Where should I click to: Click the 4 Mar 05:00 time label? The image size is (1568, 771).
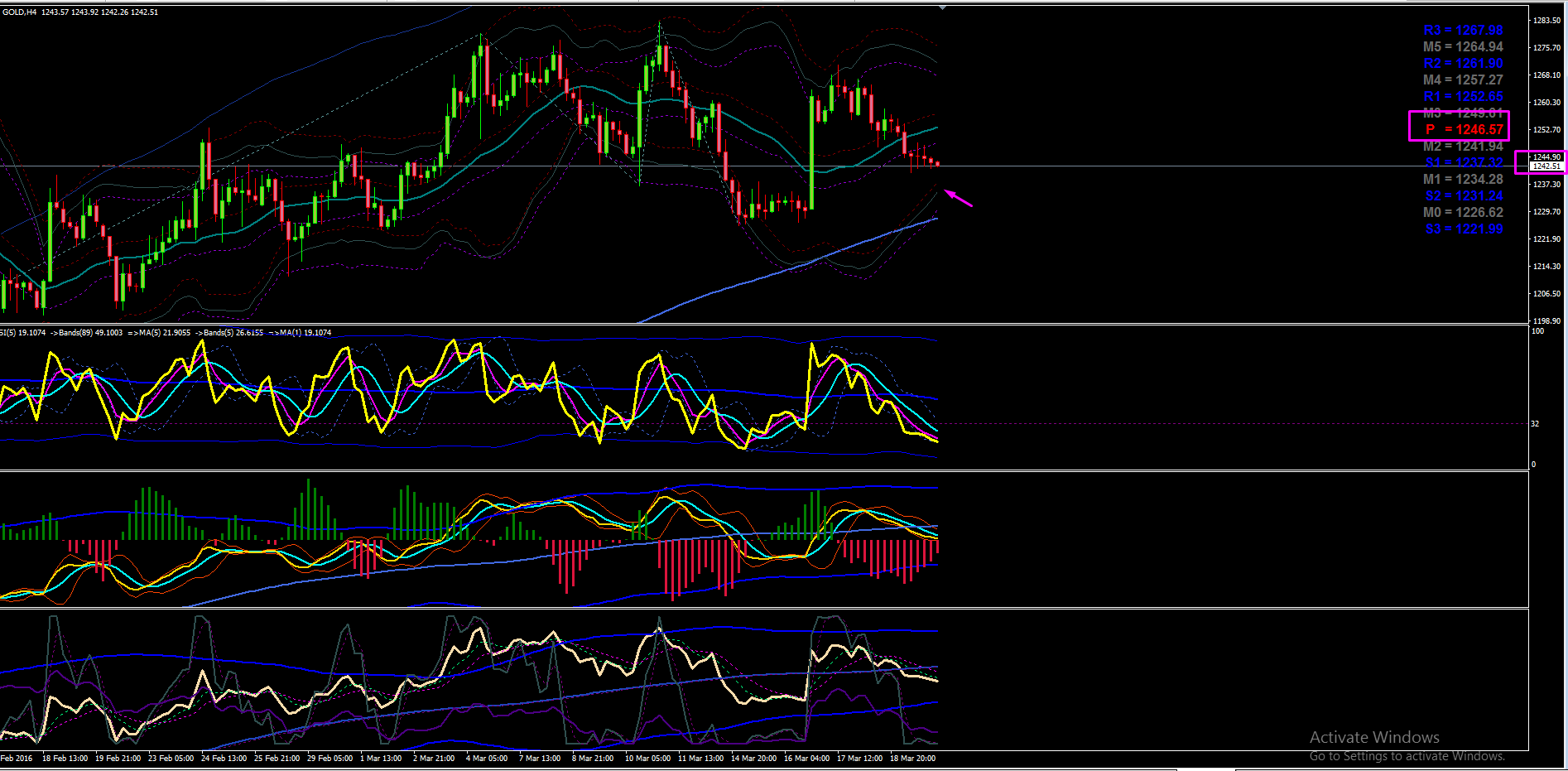[487, 759]
